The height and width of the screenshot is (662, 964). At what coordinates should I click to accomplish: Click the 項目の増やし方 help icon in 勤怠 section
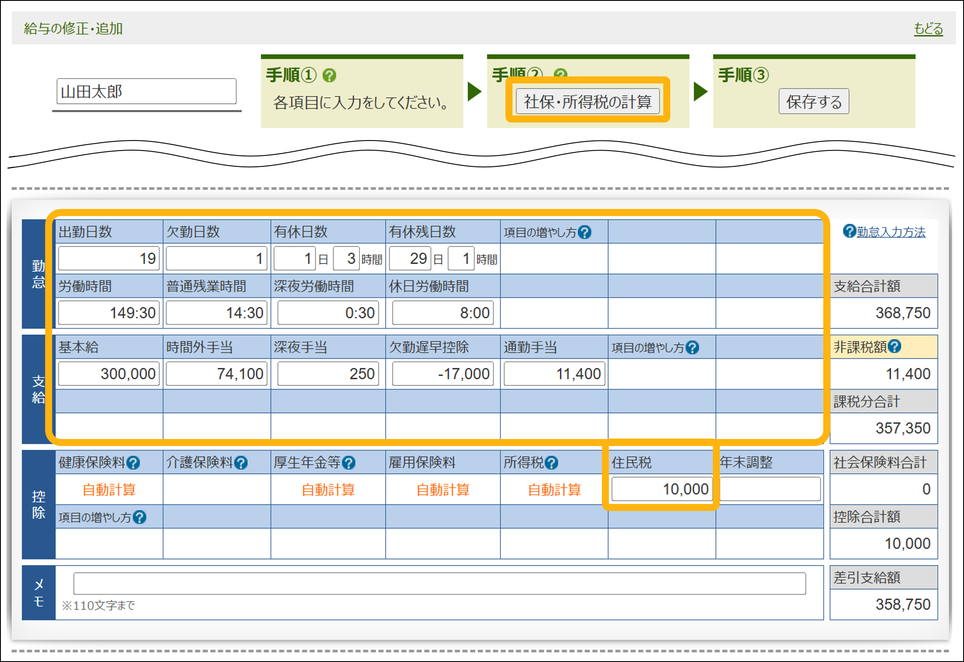585,232
